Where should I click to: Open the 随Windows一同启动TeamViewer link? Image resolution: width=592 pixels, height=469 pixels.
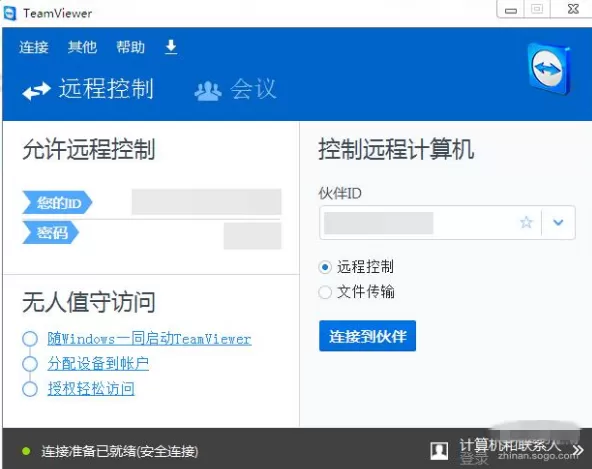[149, 339]
